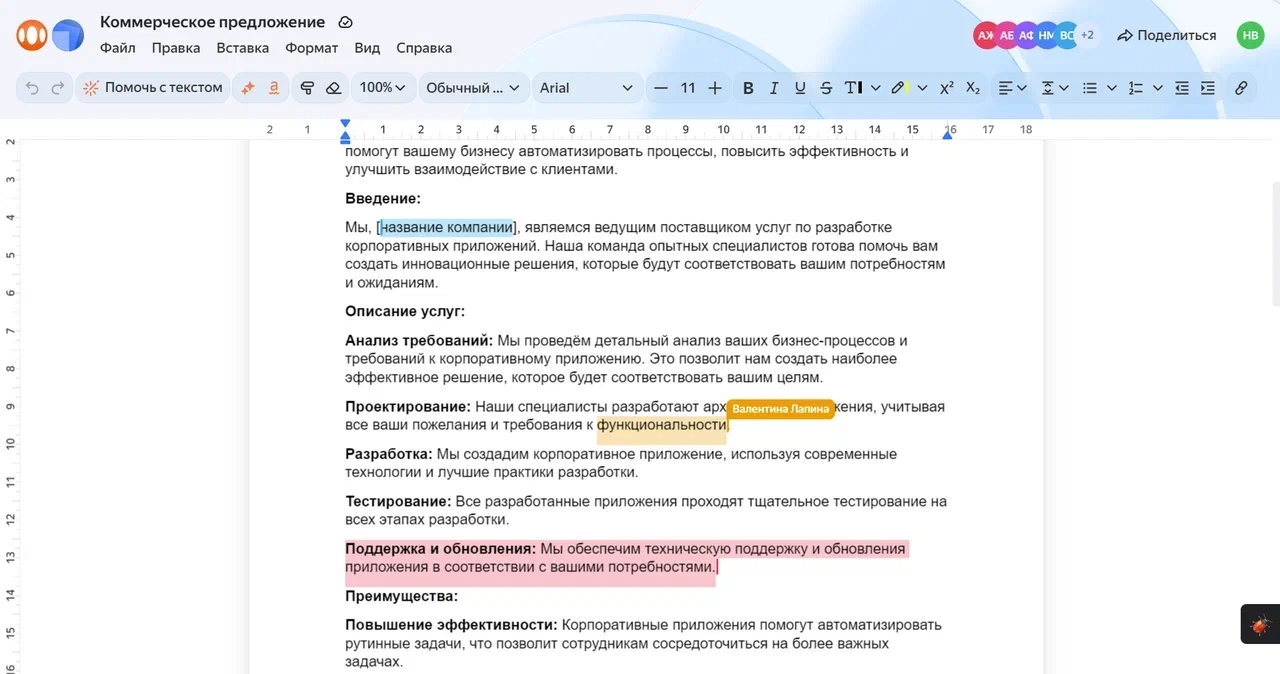Apply superscript formatting

click(947, 88)
